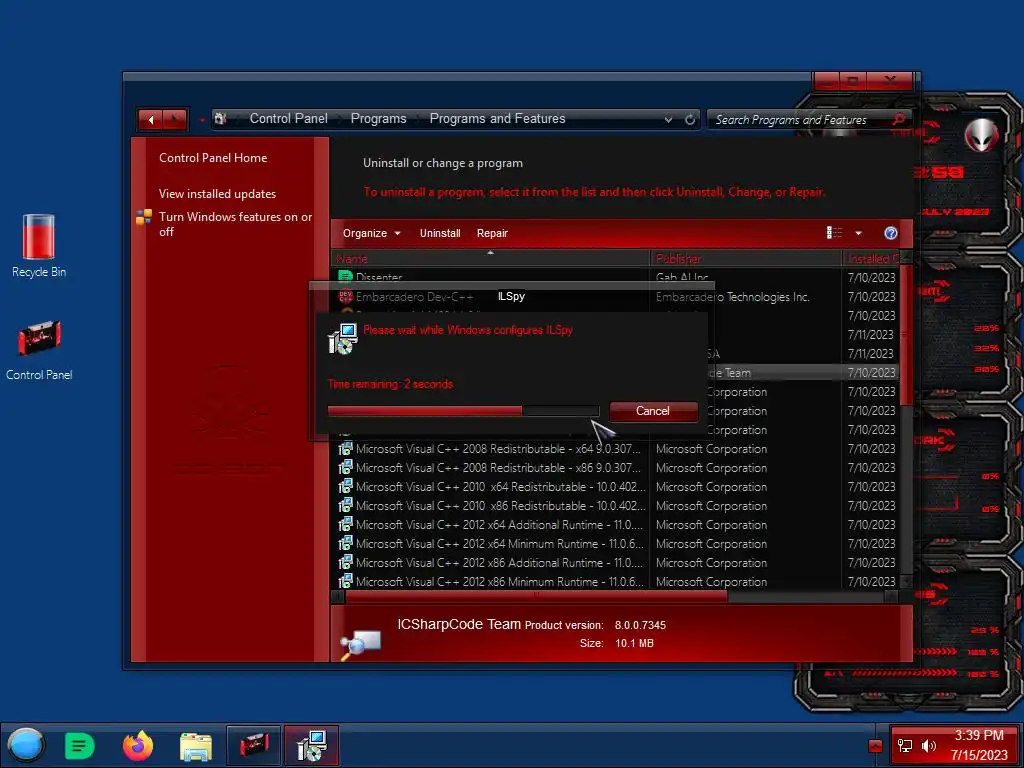Open help with the question mark icon

[891, 233]
